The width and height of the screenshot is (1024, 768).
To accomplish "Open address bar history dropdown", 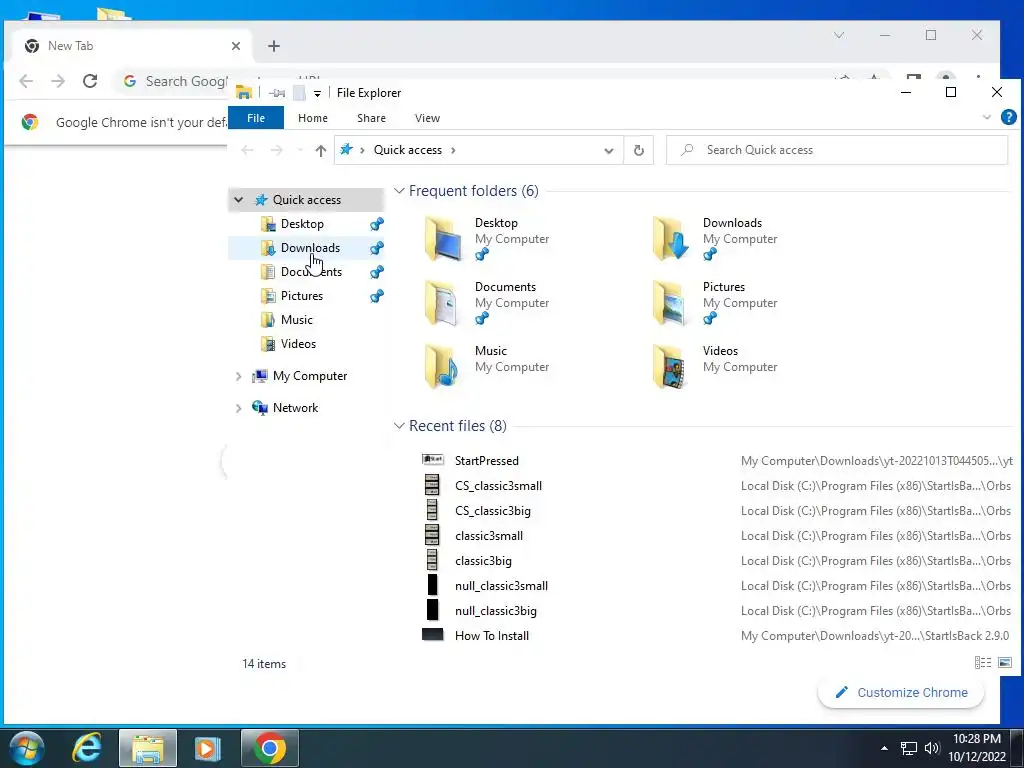I will click(609, 150).
